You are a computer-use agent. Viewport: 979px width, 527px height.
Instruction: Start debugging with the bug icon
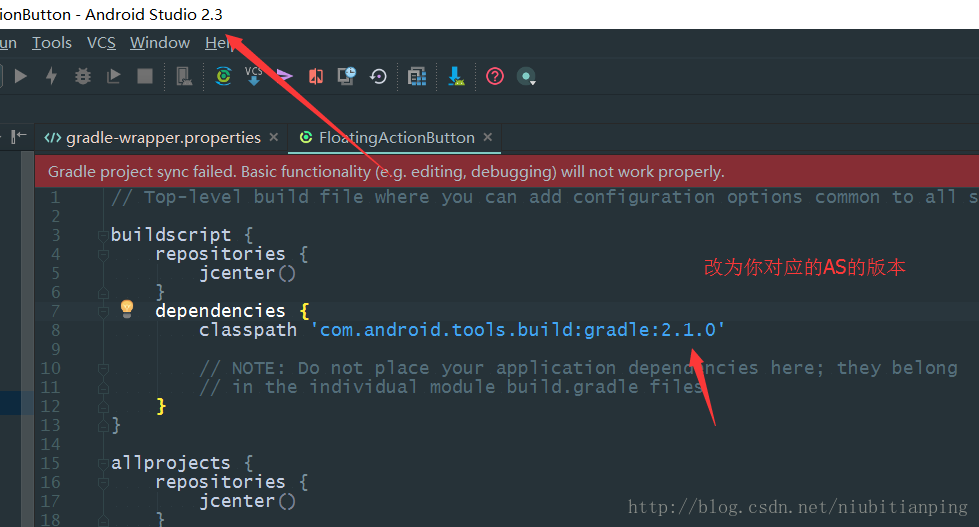pos(82,76)
